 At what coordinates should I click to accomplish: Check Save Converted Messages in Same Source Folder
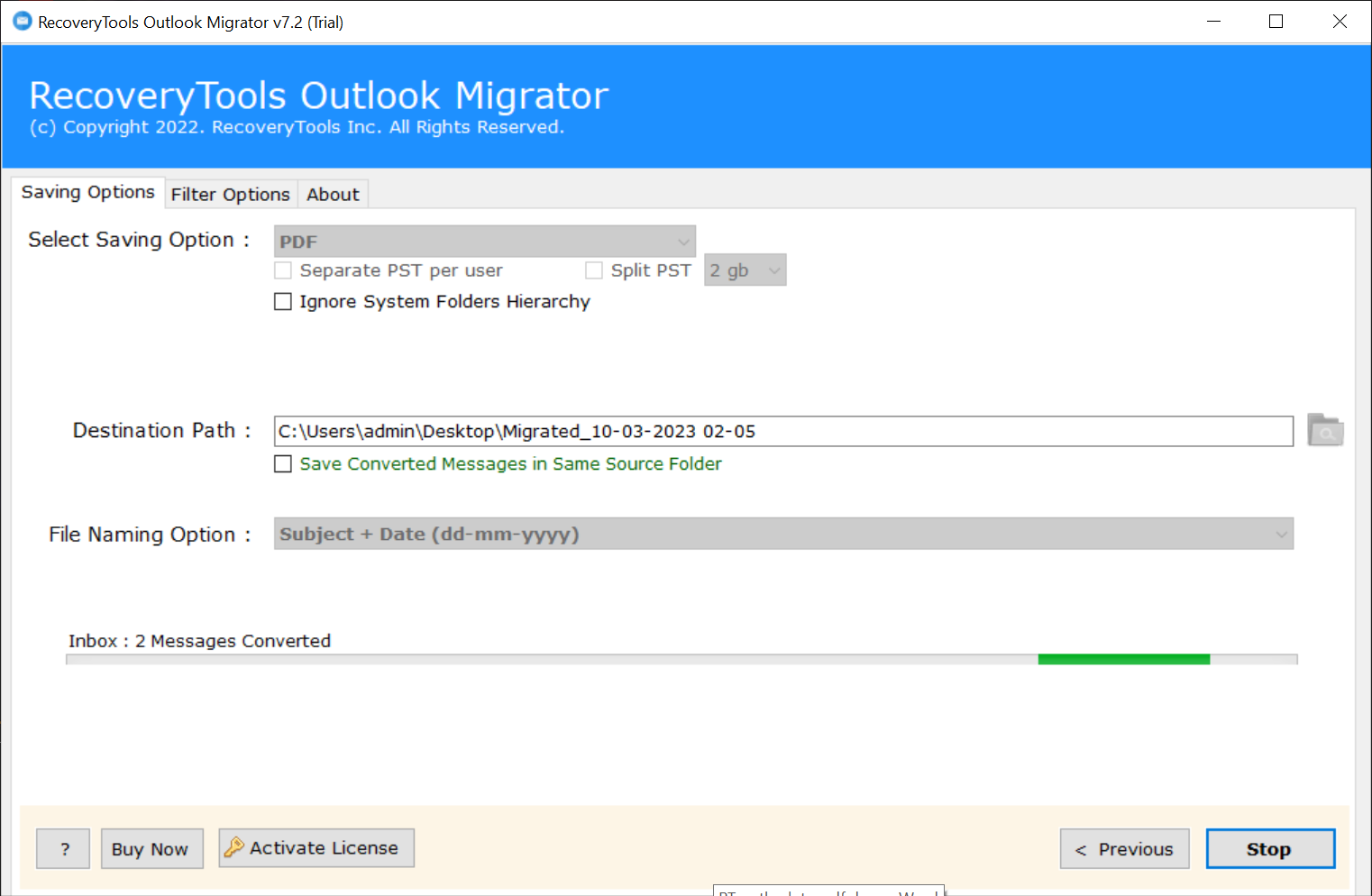click(x=283, y=464)
